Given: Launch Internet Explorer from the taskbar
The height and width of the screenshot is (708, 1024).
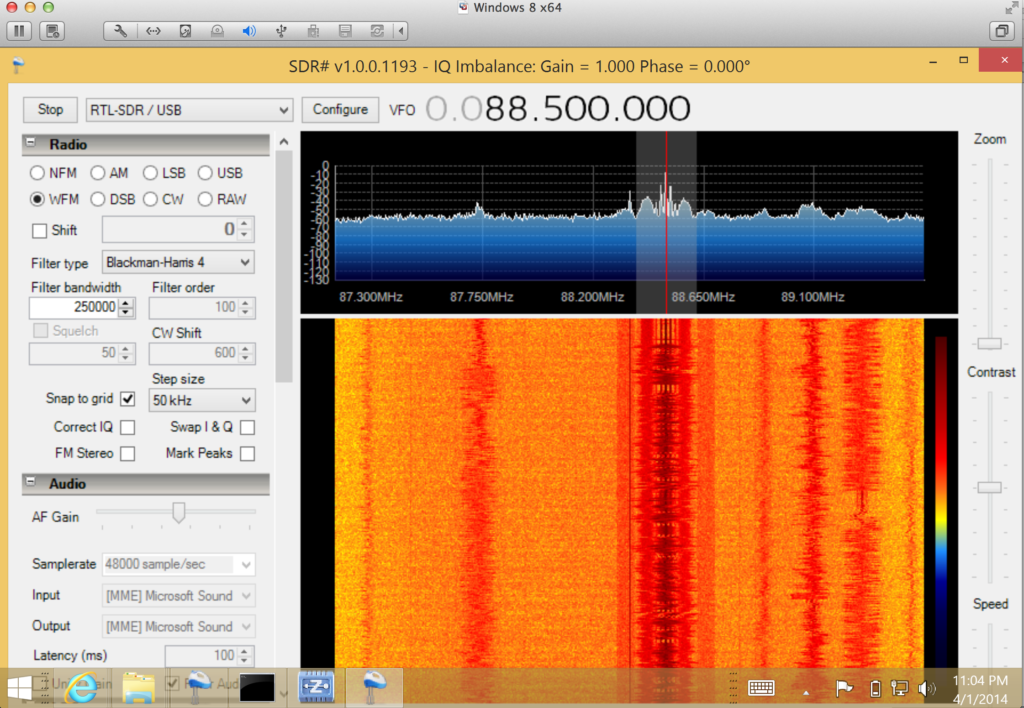Looking at the screenshot, I should tap(81, 688).
